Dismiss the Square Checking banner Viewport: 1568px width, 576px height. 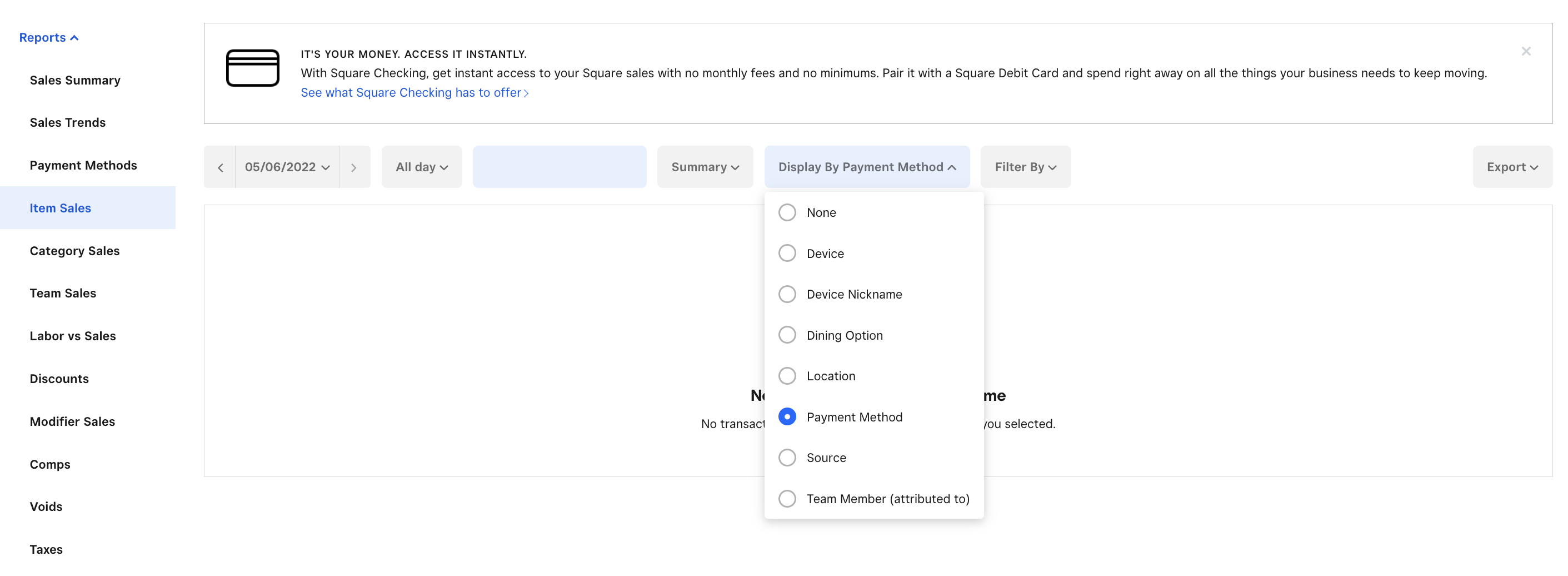pyautogui.click(x=1525, y=51)
